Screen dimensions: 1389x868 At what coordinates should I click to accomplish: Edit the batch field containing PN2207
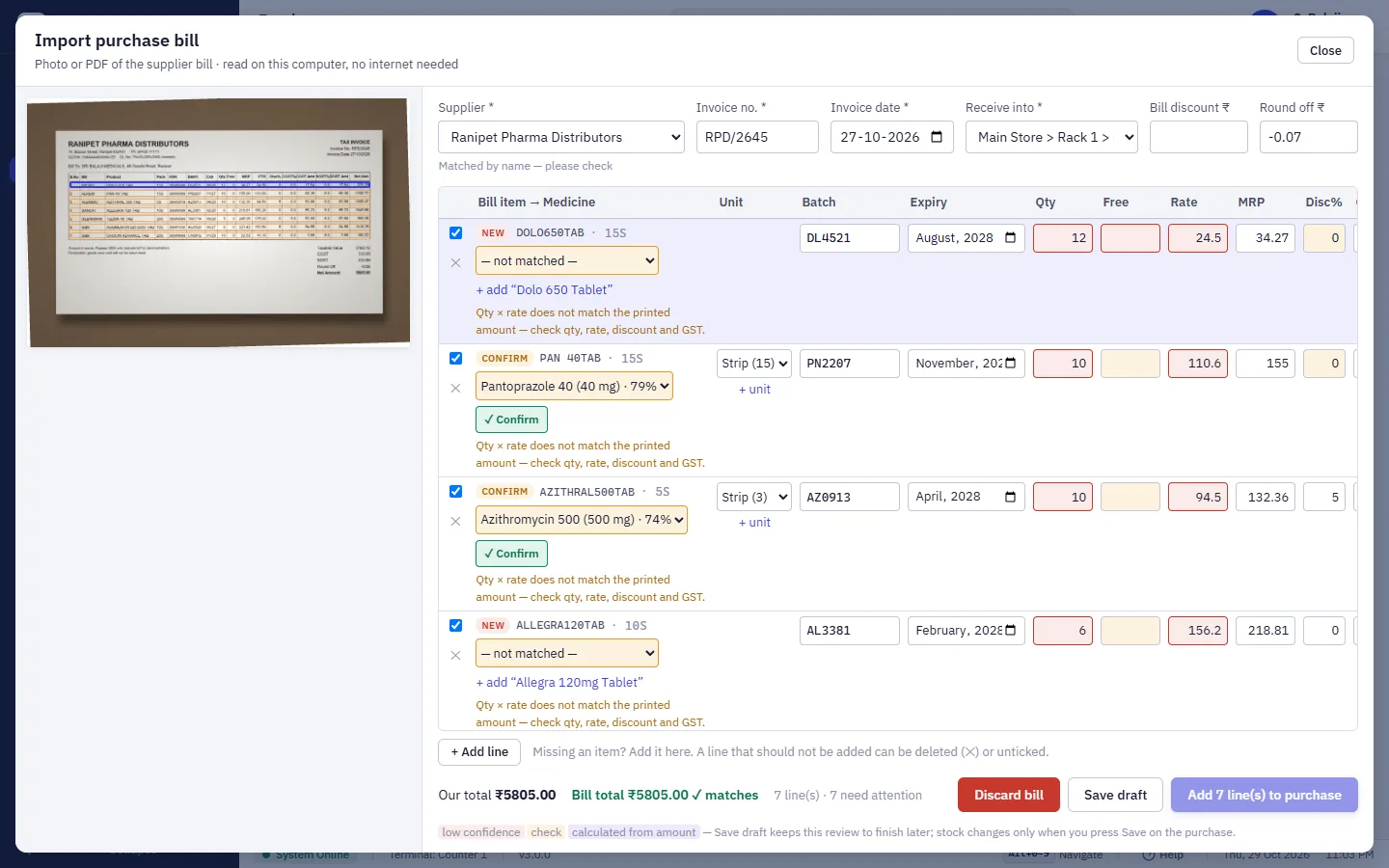pyautogui.click(x=850, y=364)
